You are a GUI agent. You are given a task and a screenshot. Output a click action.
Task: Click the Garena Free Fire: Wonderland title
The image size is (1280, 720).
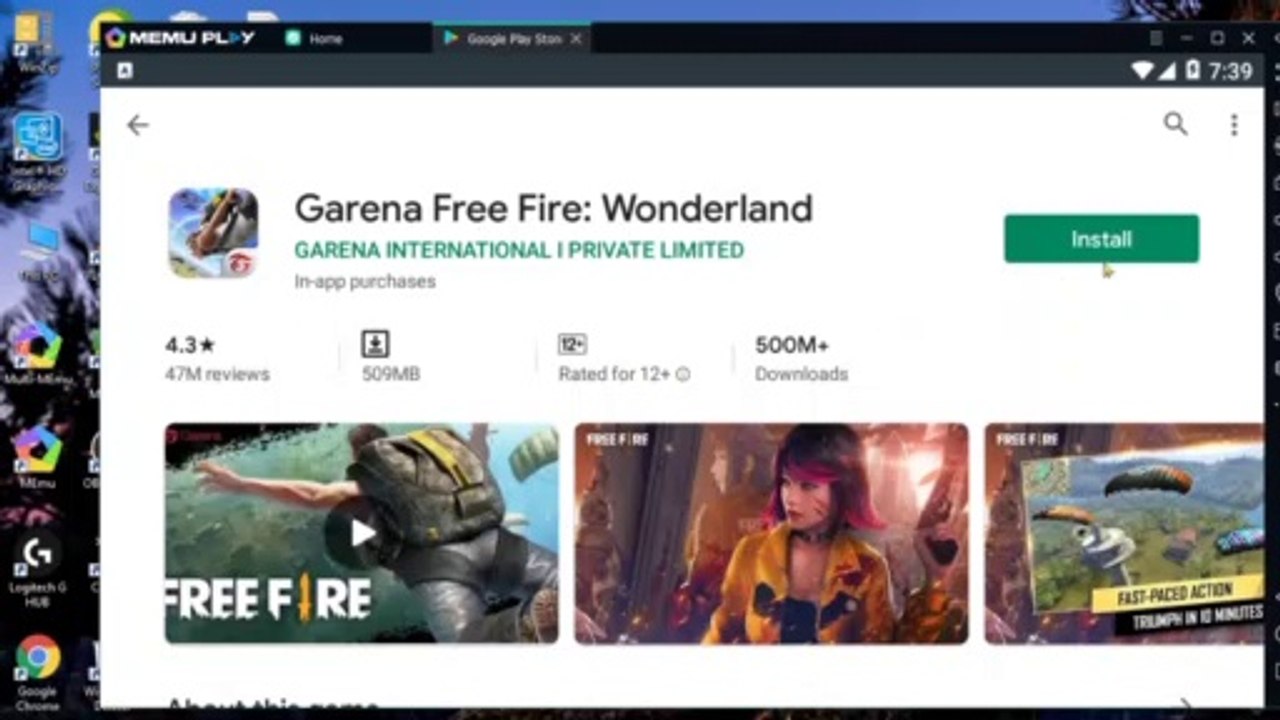tap(553, 209)
